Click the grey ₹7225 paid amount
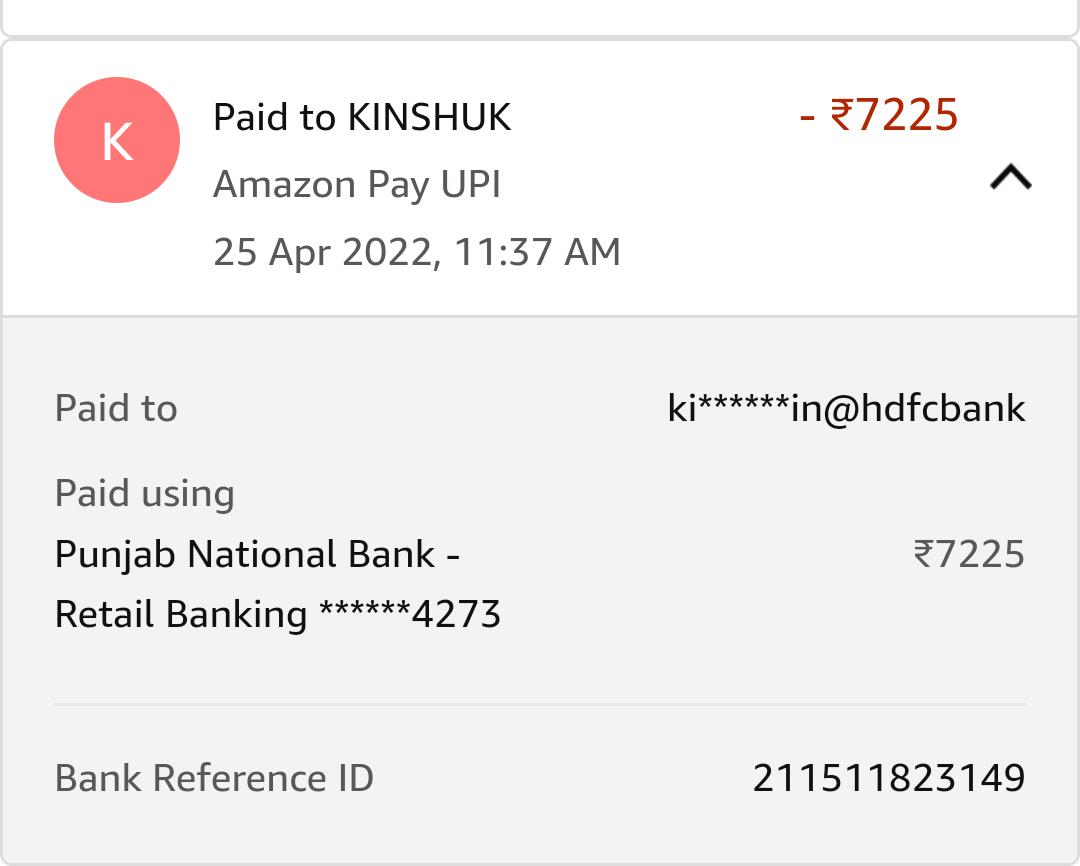 click(969, 554)
